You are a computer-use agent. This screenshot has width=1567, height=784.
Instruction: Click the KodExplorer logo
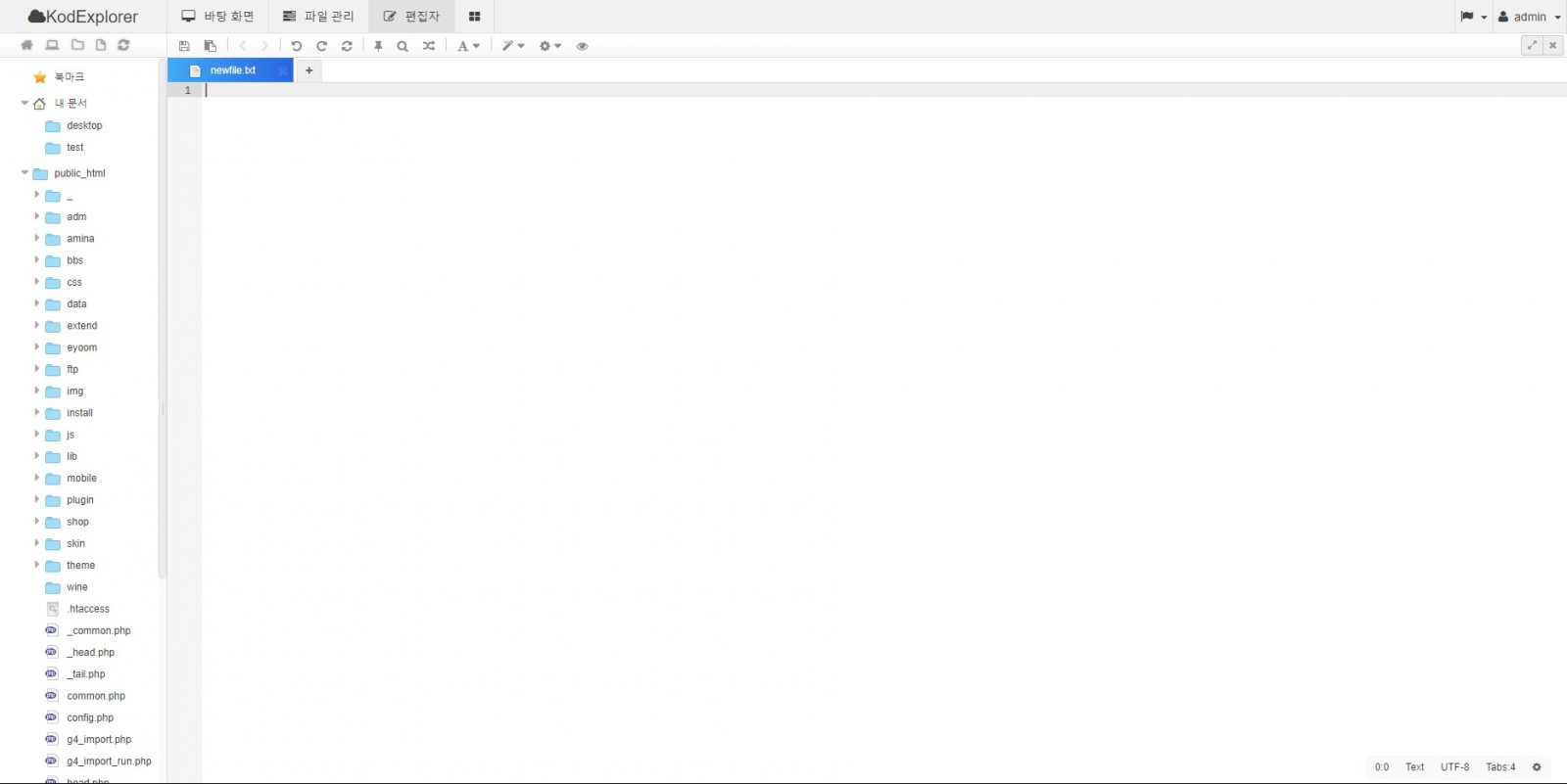click(83, 17)
